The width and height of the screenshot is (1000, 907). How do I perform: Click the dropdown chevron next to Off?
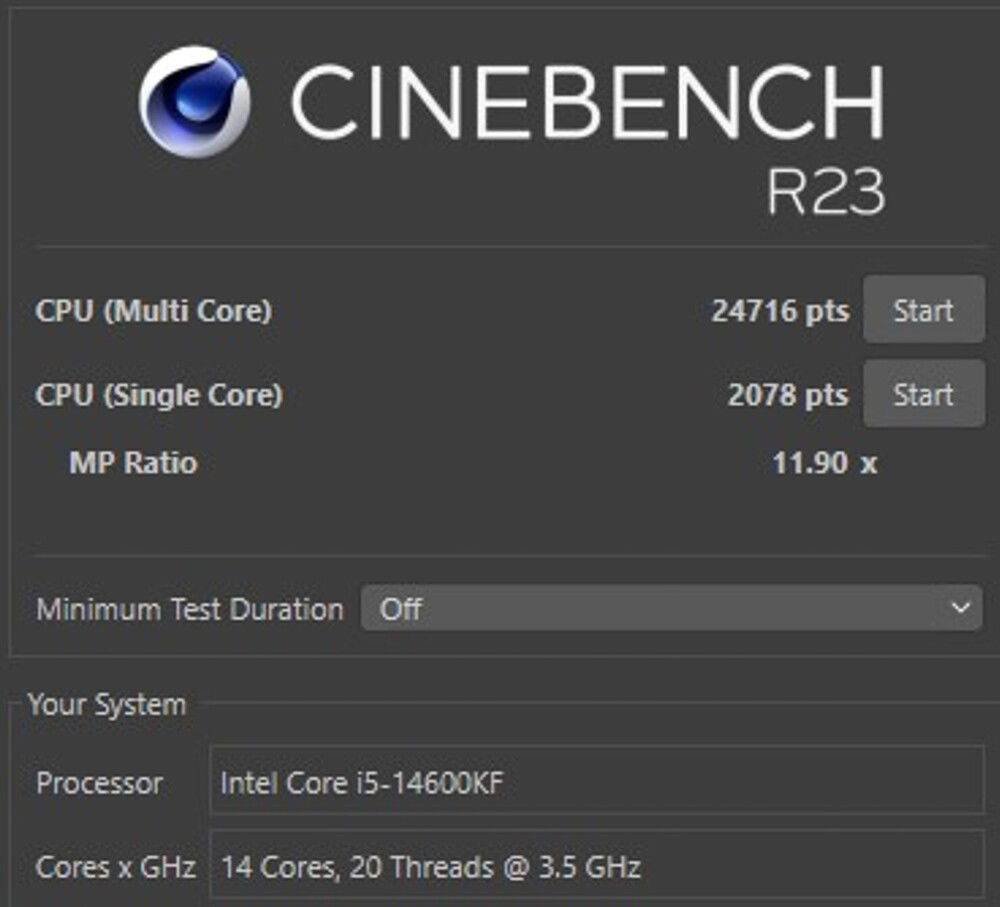tap(960, 608)
